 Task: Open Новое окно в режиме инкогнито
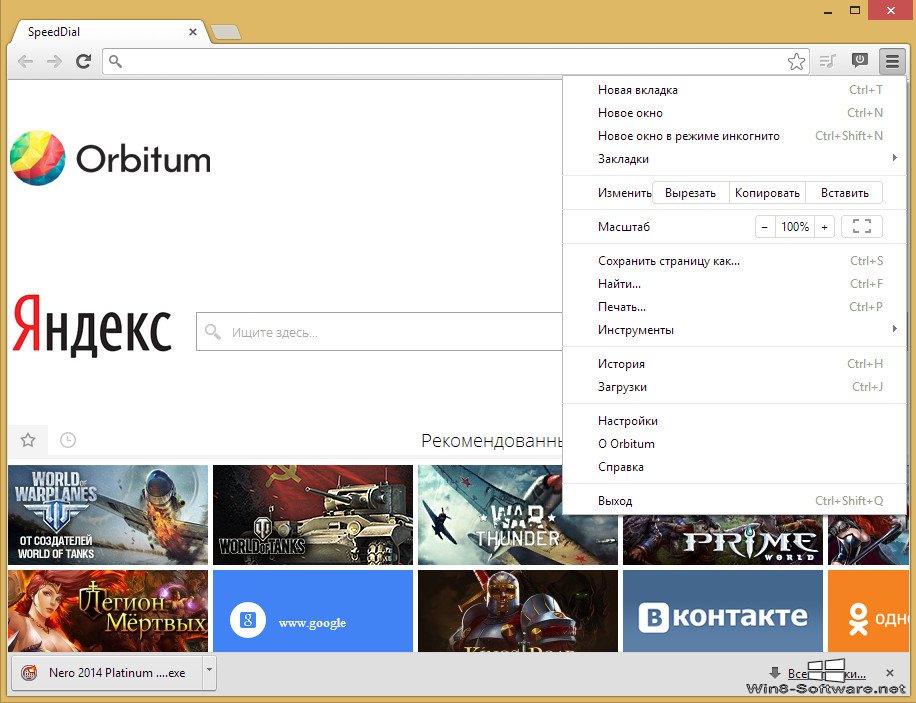click(734, 136)
